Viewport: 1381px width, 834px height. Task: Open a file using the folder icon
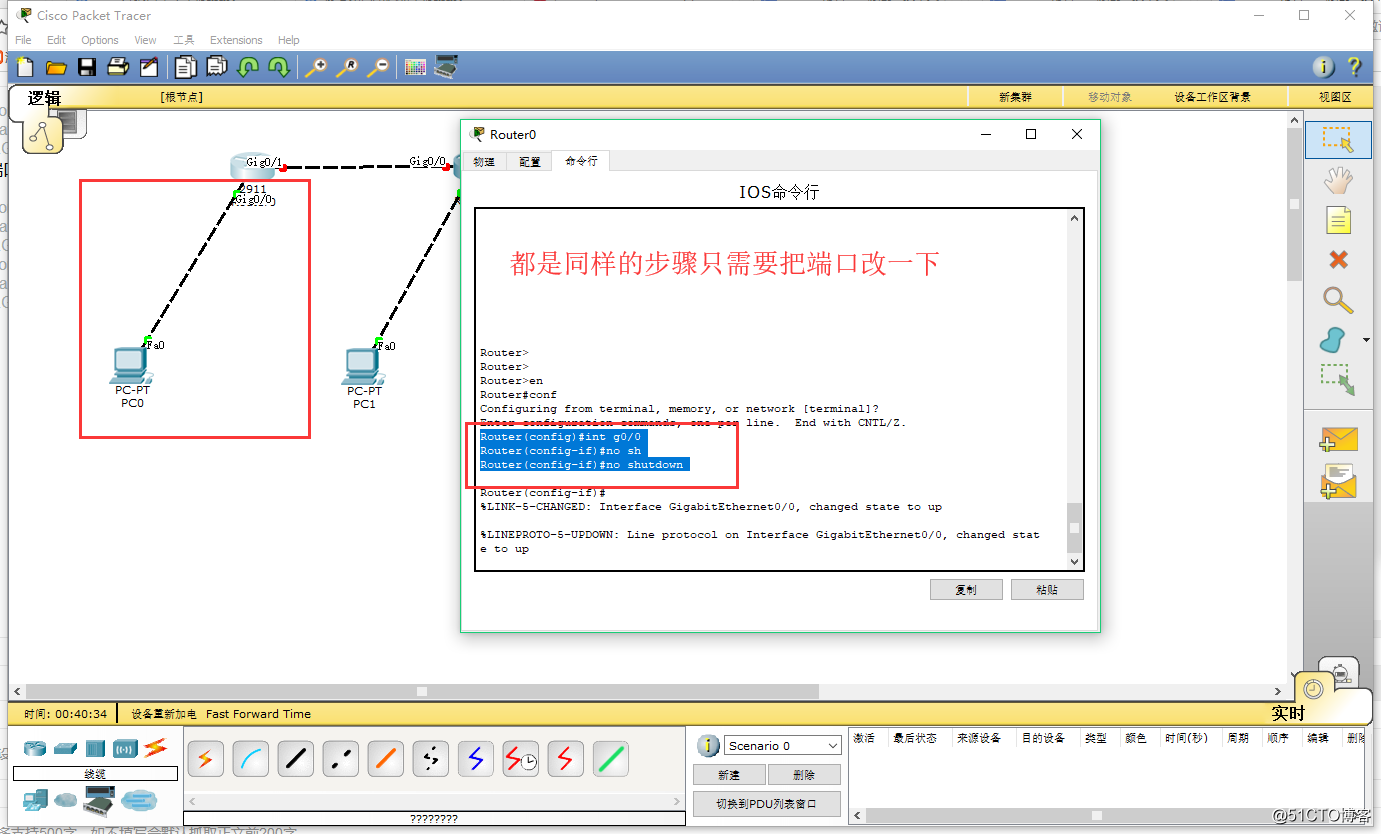[x=56, y=67]
